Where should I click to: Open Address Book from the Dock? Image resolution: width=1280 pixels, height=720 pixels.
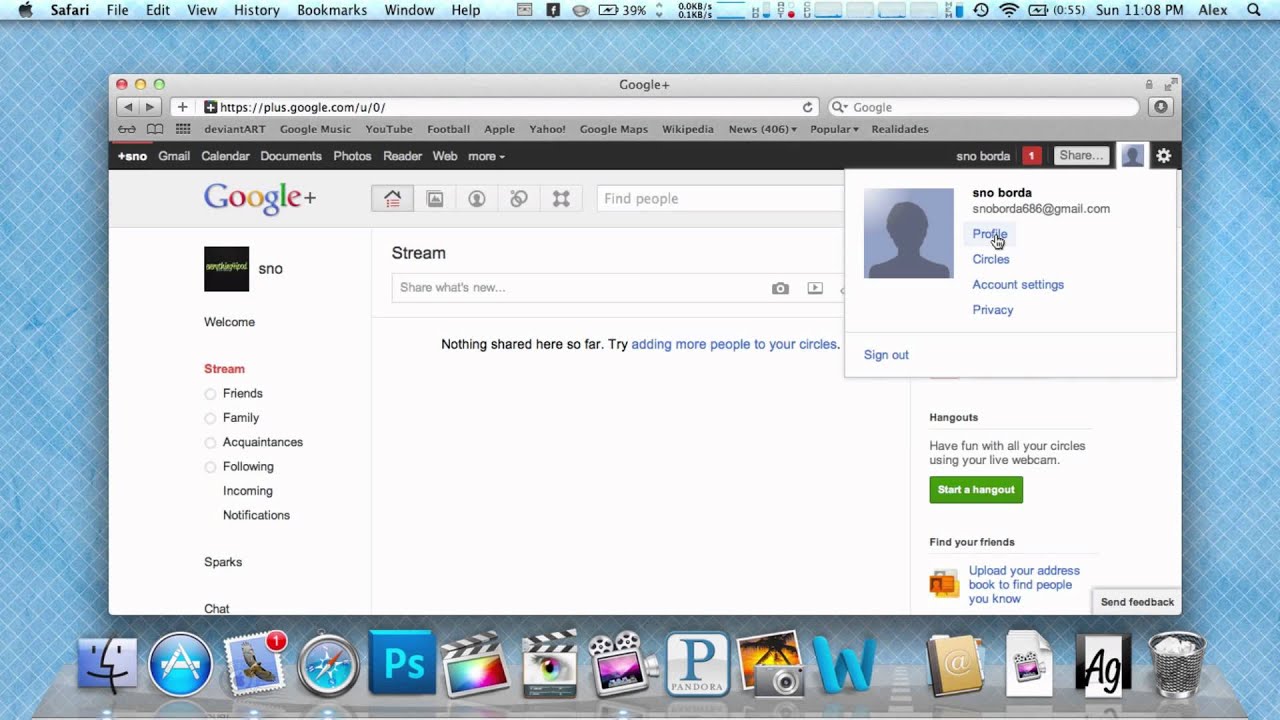(x=955, y=663)
